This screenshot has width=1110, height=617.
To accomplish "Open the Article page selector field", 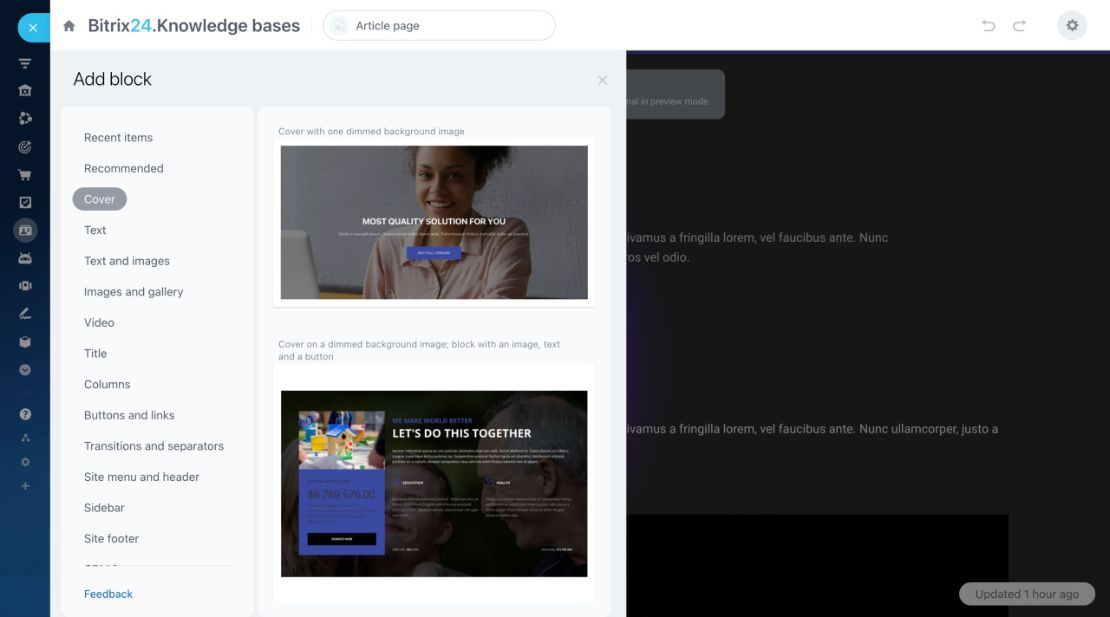I will point(439,25).
